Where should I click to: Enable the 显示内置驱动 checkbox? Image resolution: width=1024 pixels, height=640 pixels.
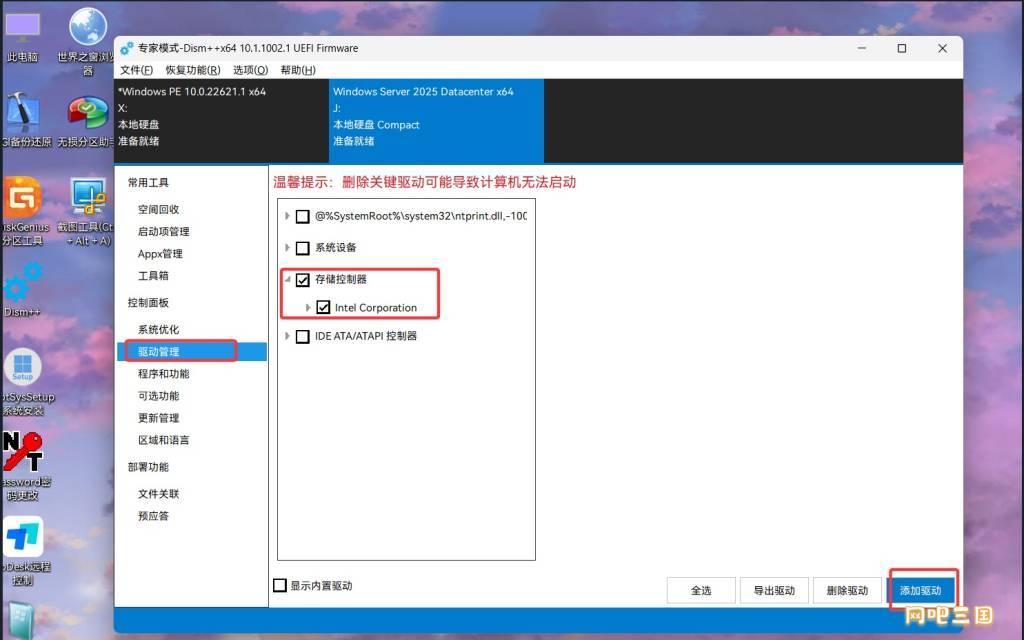coord(280,585)
